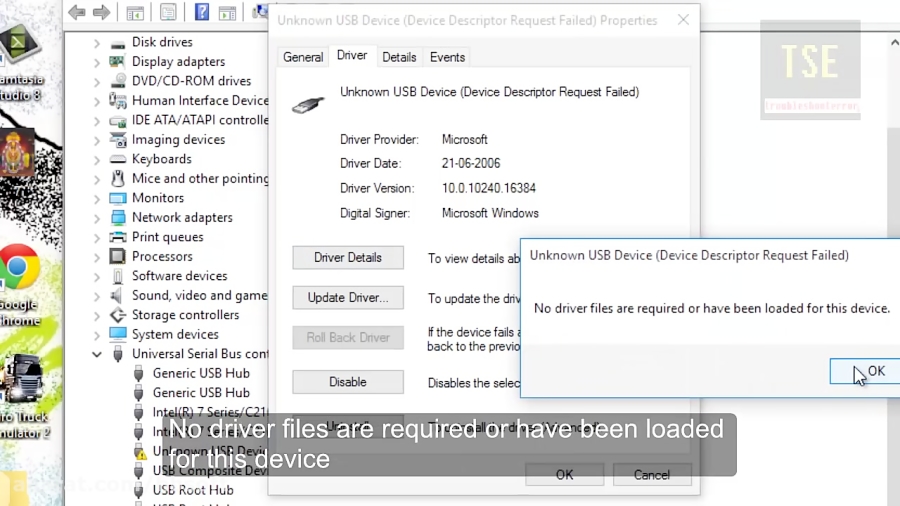Select the Imaging devices category icon
The height and width of the screenshot is (506, 900).
117,139
